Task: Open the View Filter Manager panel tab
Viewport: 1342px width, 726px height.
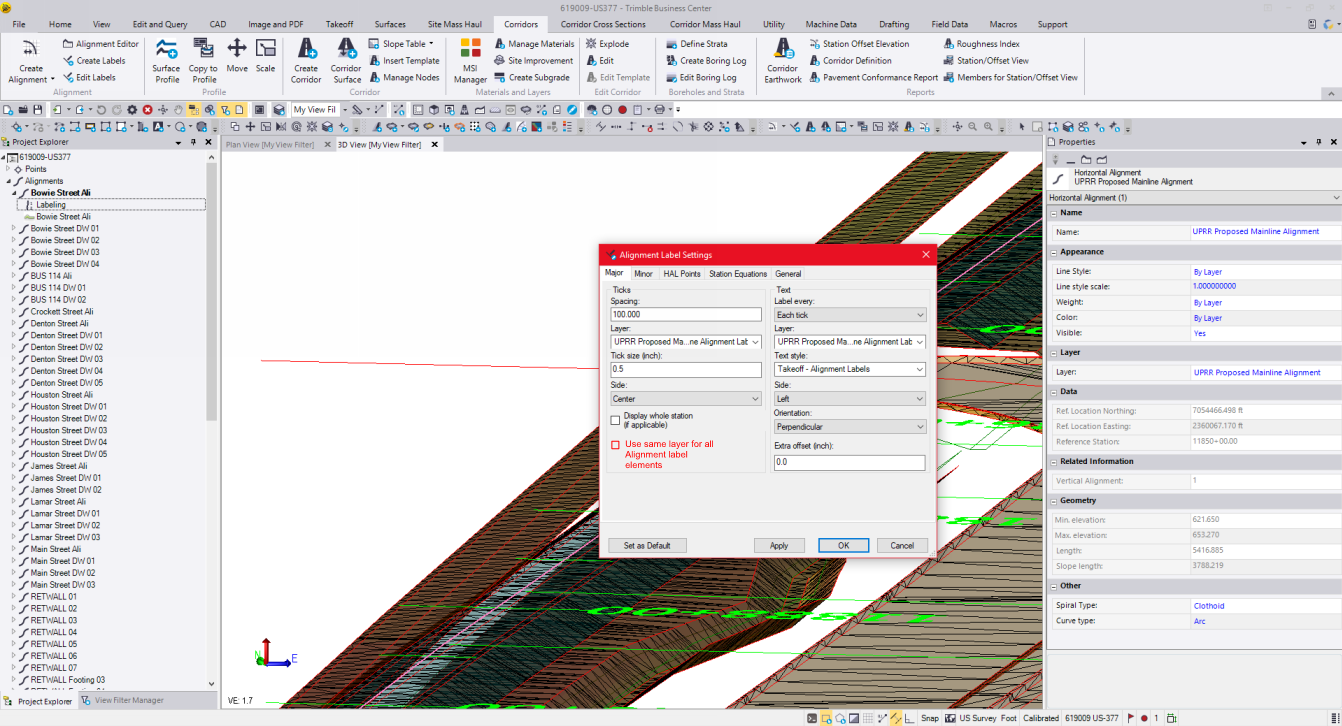Action: [122, 701]
